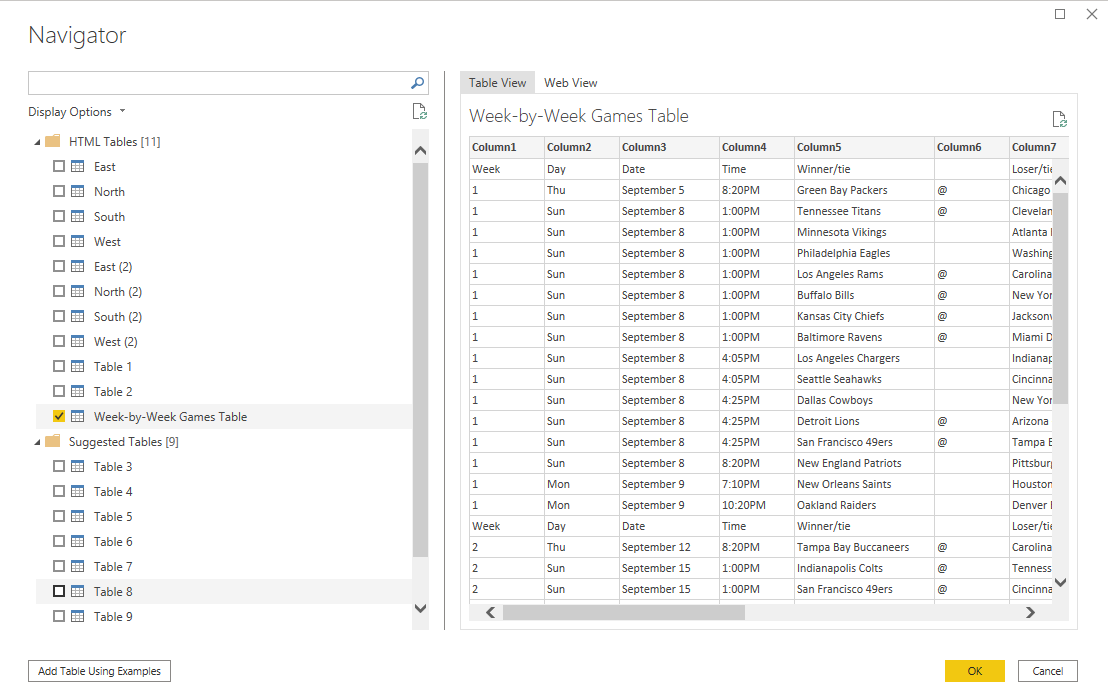
Task: Click the HTML Tables folder icon
Action: click(x=52, y=141)
